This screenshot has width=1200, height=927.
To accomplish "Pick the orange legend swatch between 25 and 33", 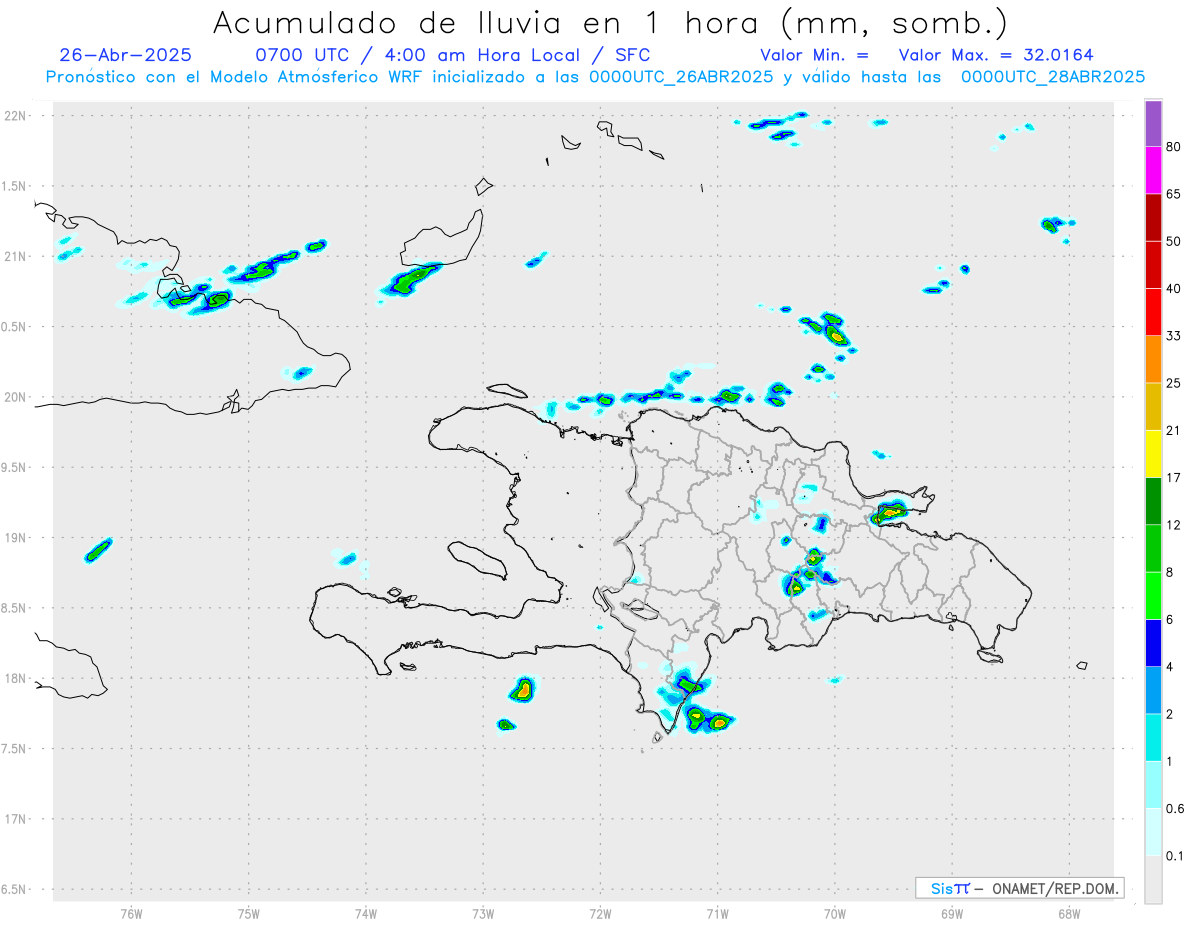I will tap(1153, 359).
